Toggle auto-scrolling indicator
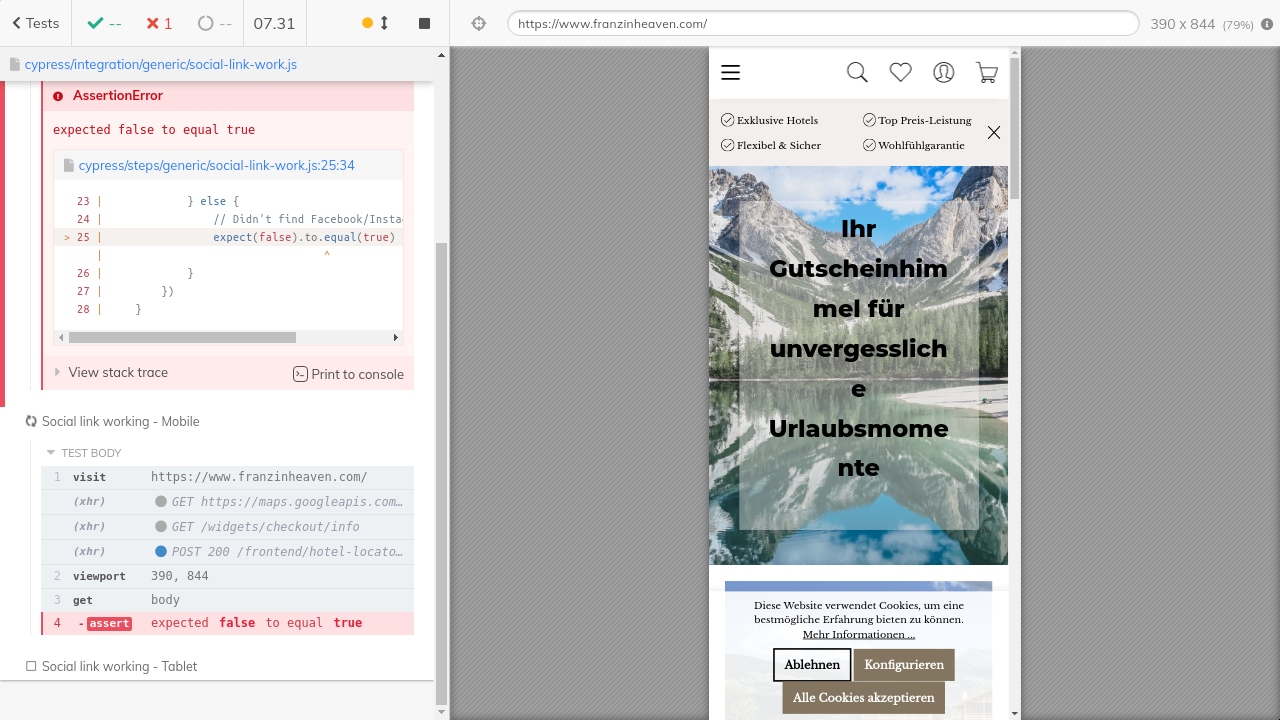Viewport: 1280px width, 720px height. tap(375, 23)
